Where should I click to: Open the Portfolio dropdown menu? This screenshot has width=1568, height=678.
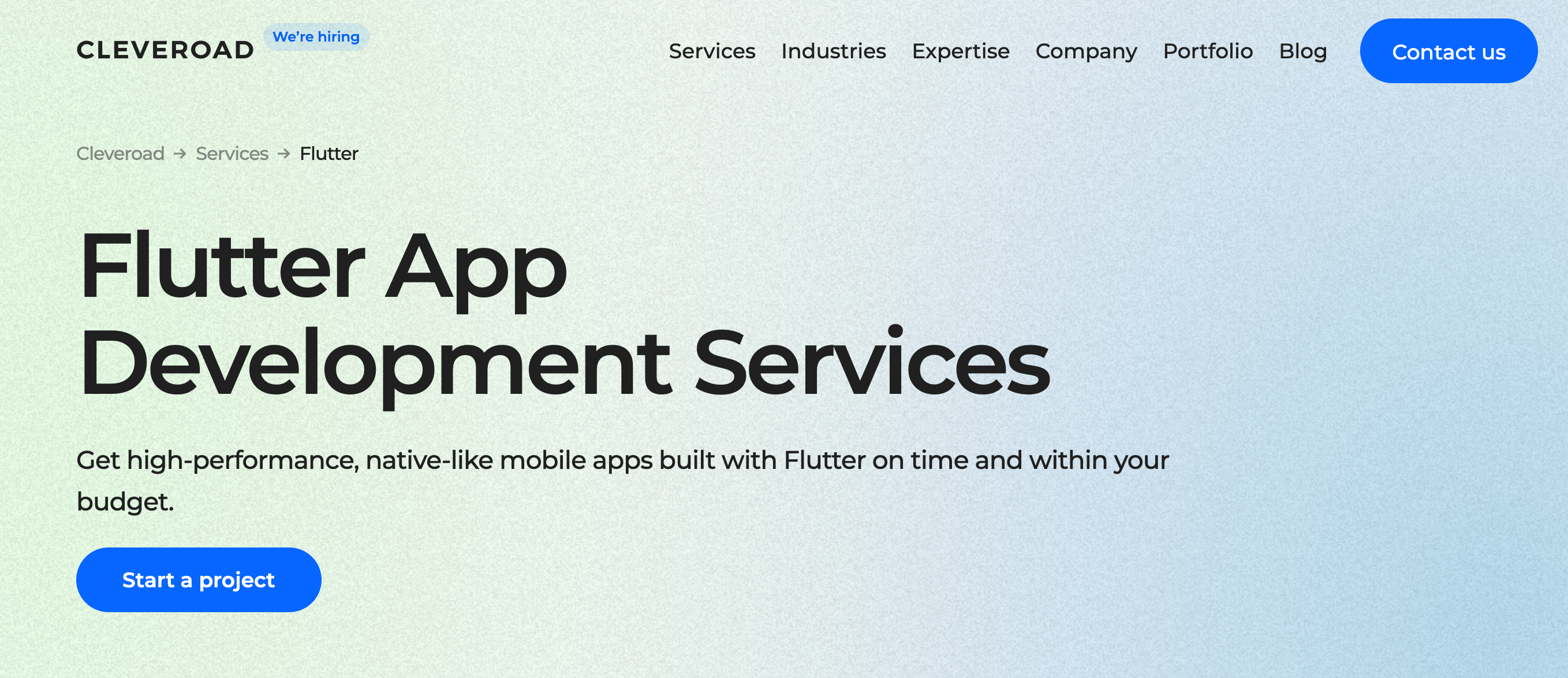pyautogui.click(x=1207, y=51)
